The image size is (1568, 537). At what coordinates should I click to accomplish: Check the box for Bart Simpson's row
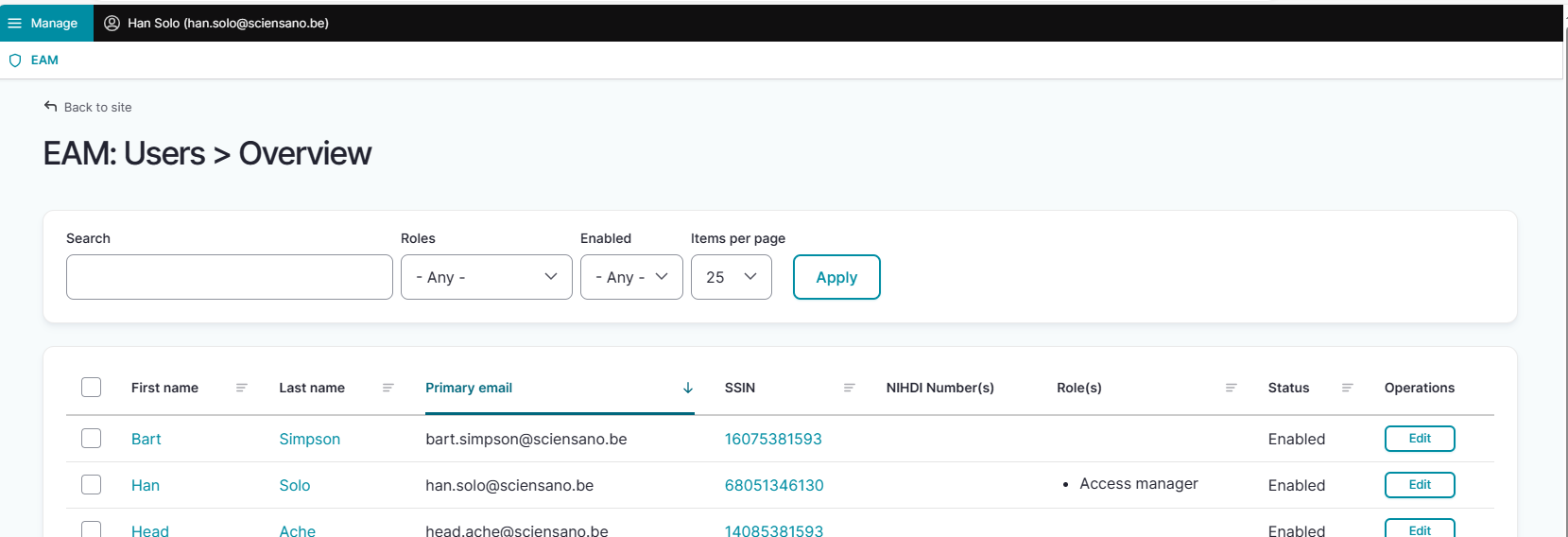click(x=92, y=439)
